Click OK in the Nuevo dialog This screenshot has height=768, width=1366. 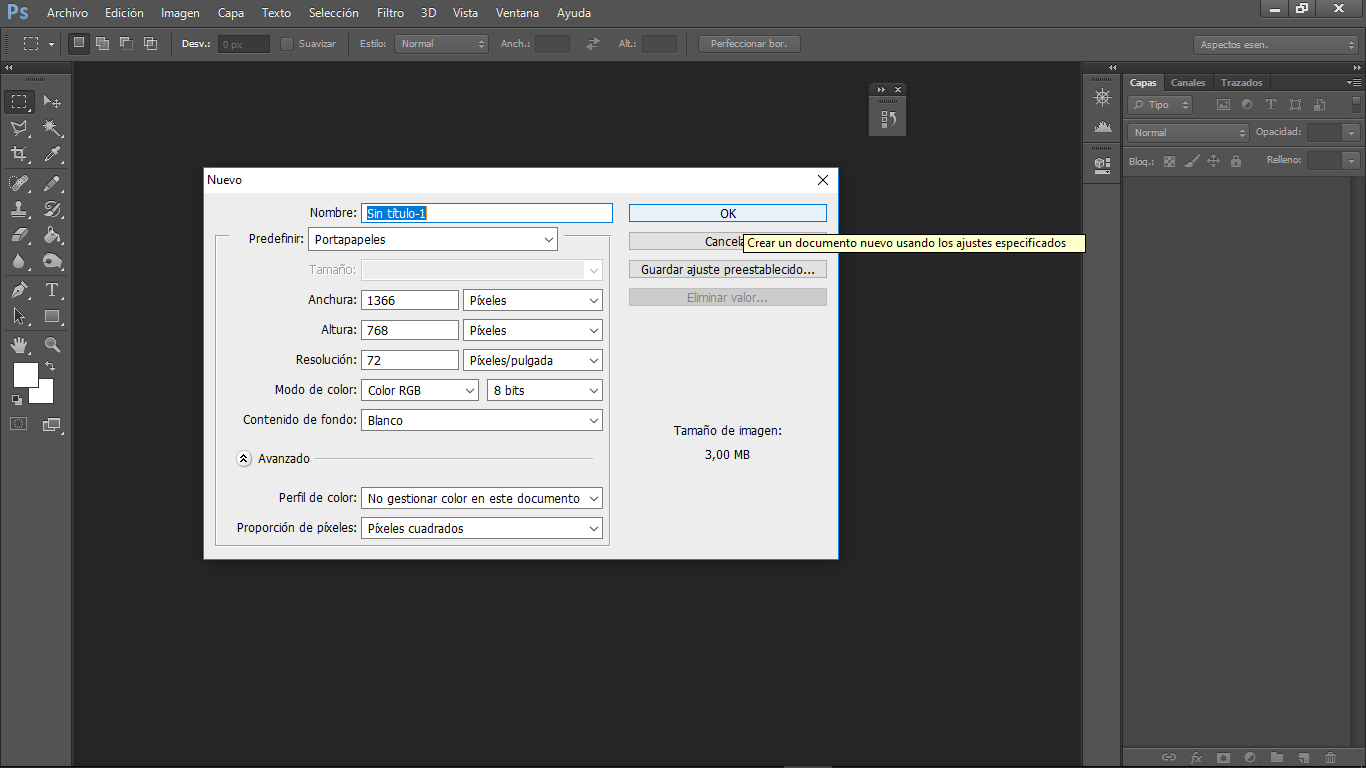click(728, 213)
